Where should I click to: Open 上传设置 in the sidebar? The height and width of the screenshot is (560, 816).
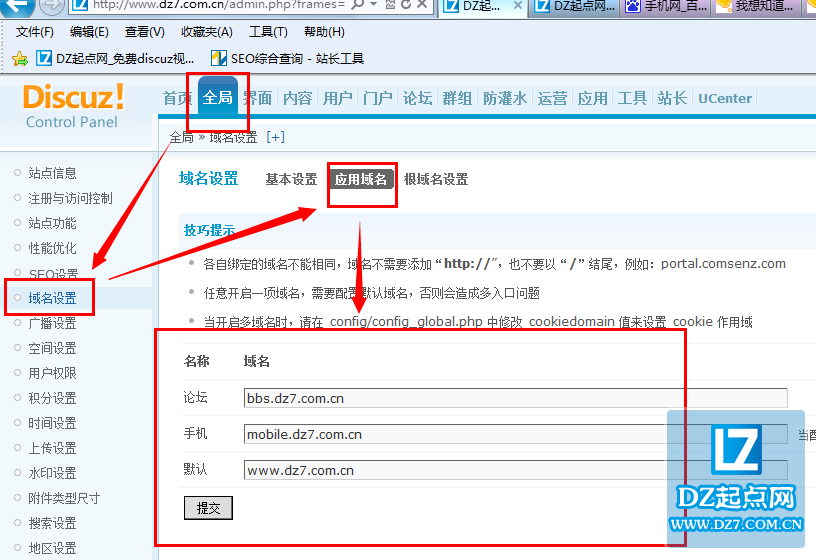52,448
